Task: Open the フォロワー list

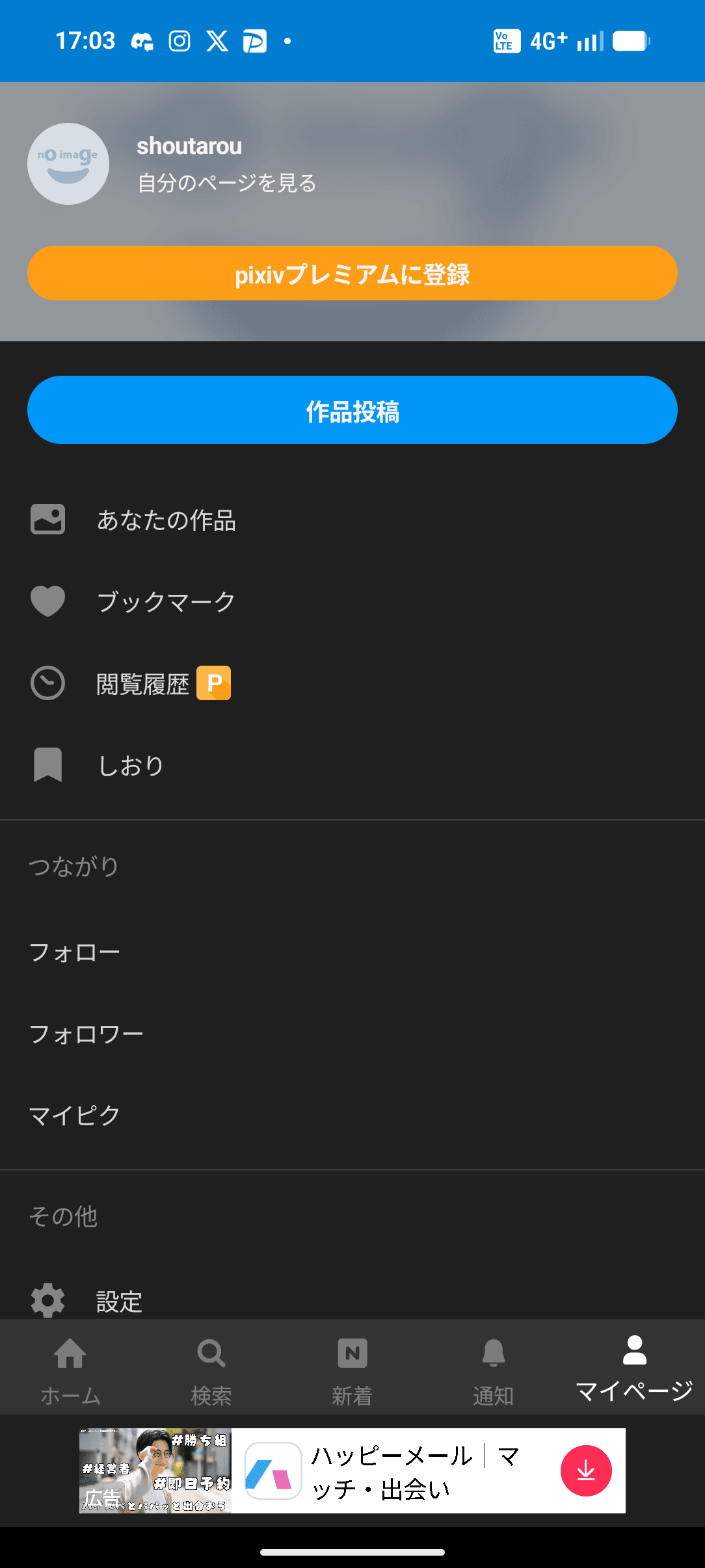Action: (86, 1034)
